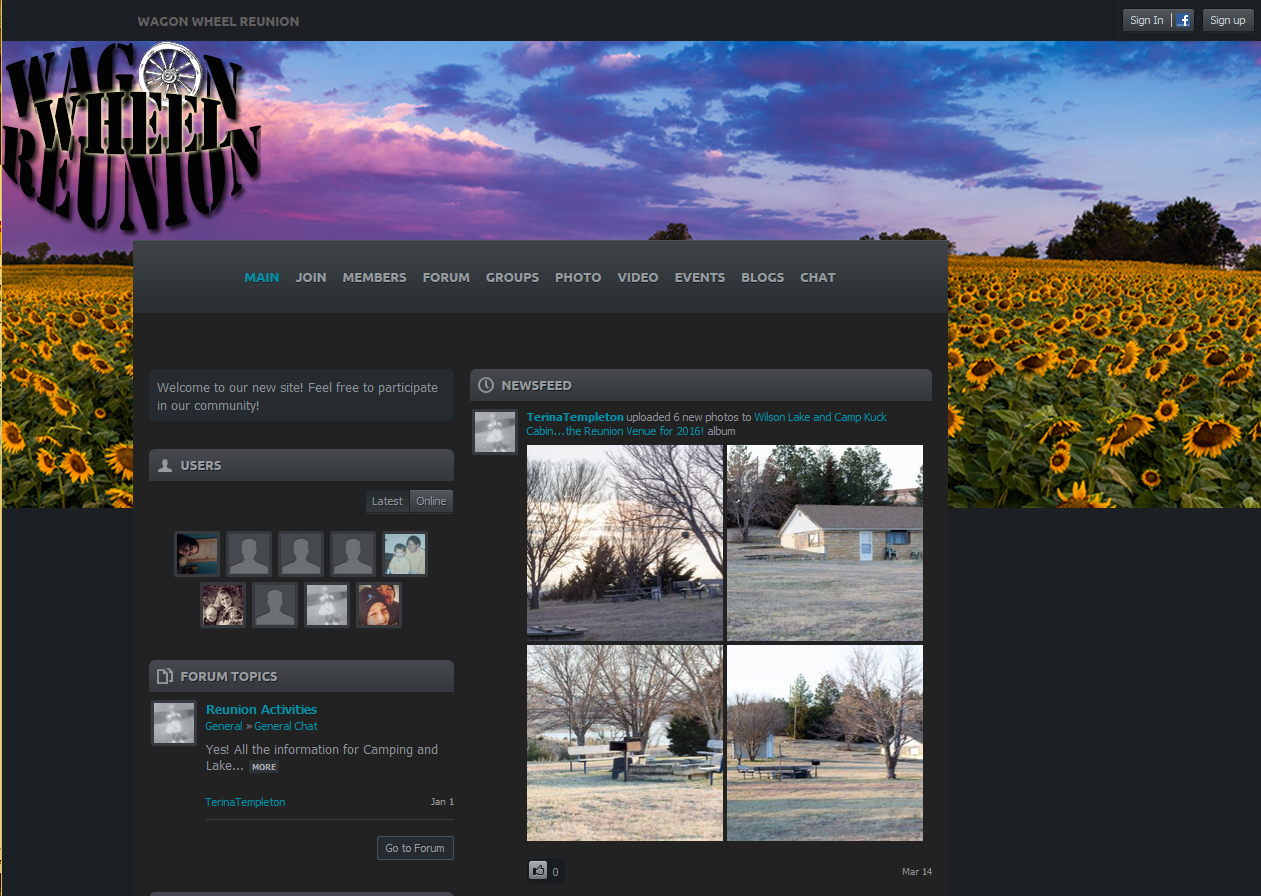Switch the Users list to Online
The height and width of the screenshot is (896, 1261).
pos(431,501)
